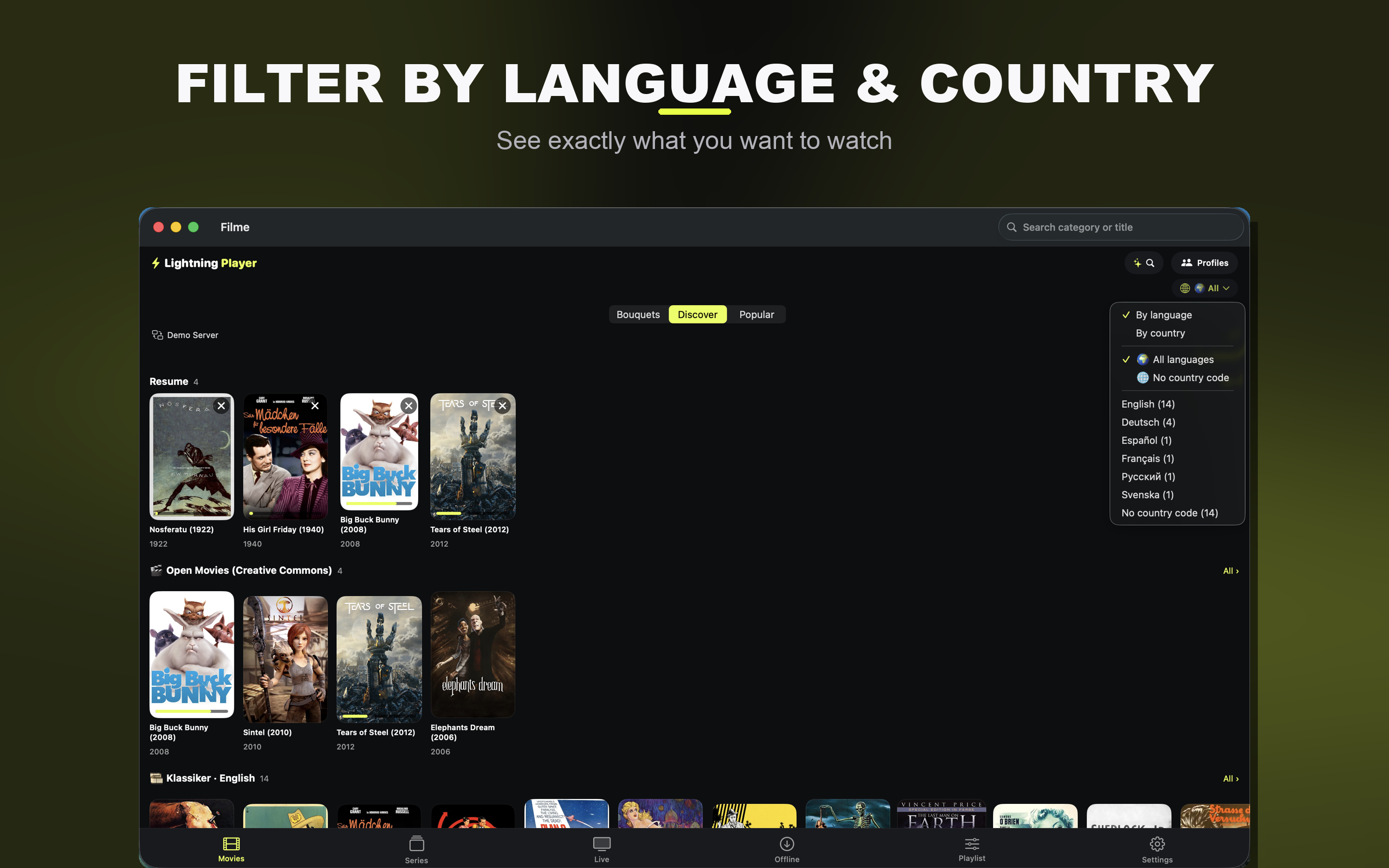Click the Filme window title
The height and width of the screenshot is (868, 1389).
(x=235, y=227)
